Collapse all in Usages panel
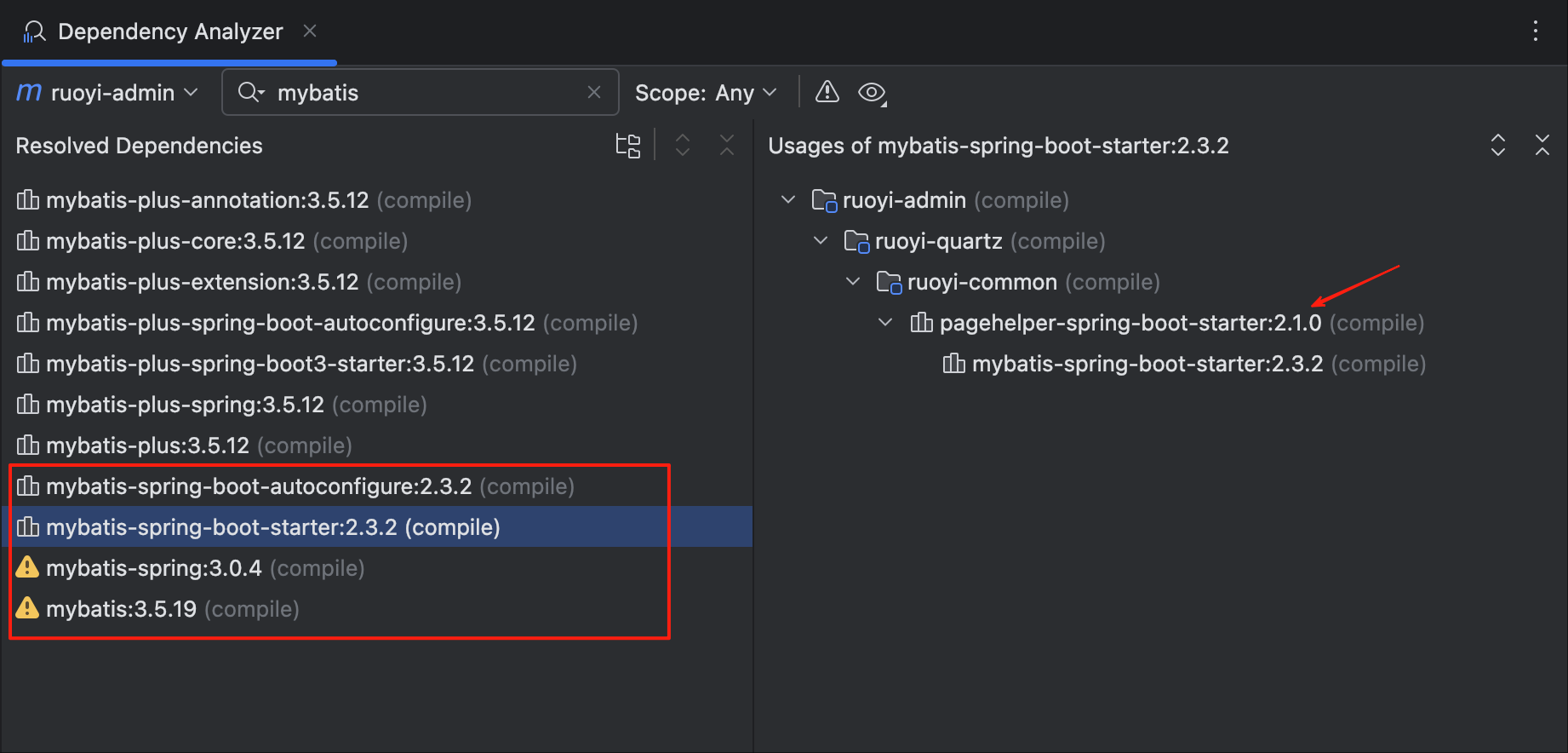Screen dimensions: 1568x753 [1542, 146]
